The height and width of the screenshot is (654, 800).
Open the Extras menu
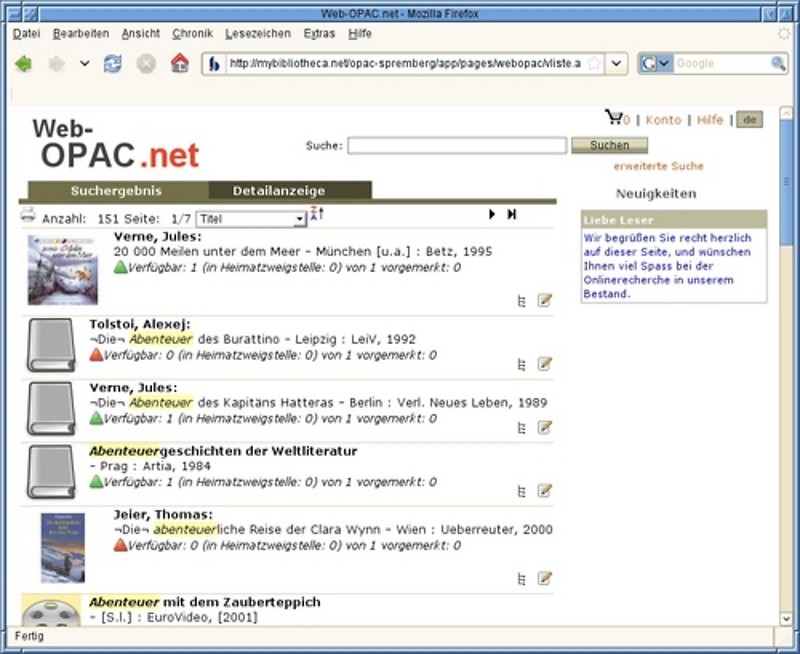tap(319, 34)
